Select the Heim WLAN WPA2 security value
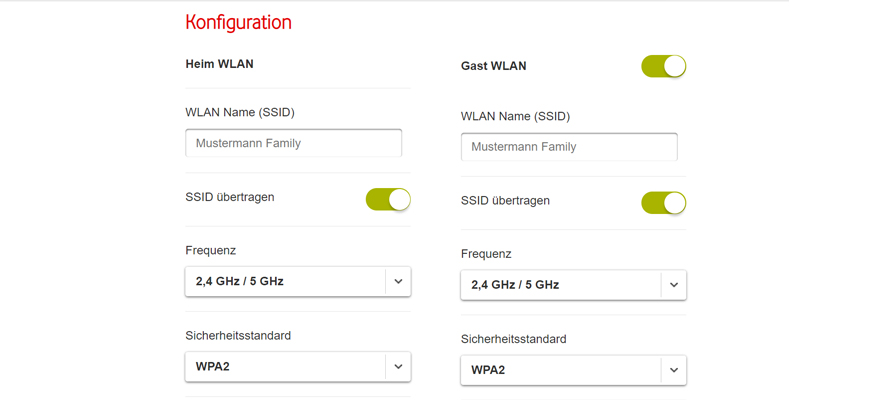The height and width of the screenshot is (400, 879). click(213, 367)
